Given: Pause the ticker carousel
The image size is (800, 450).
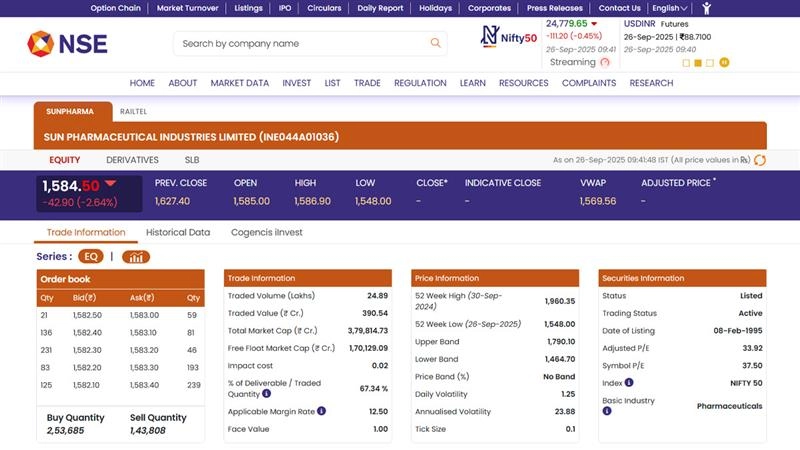Looking at the screenshot, I should [724, 62].
